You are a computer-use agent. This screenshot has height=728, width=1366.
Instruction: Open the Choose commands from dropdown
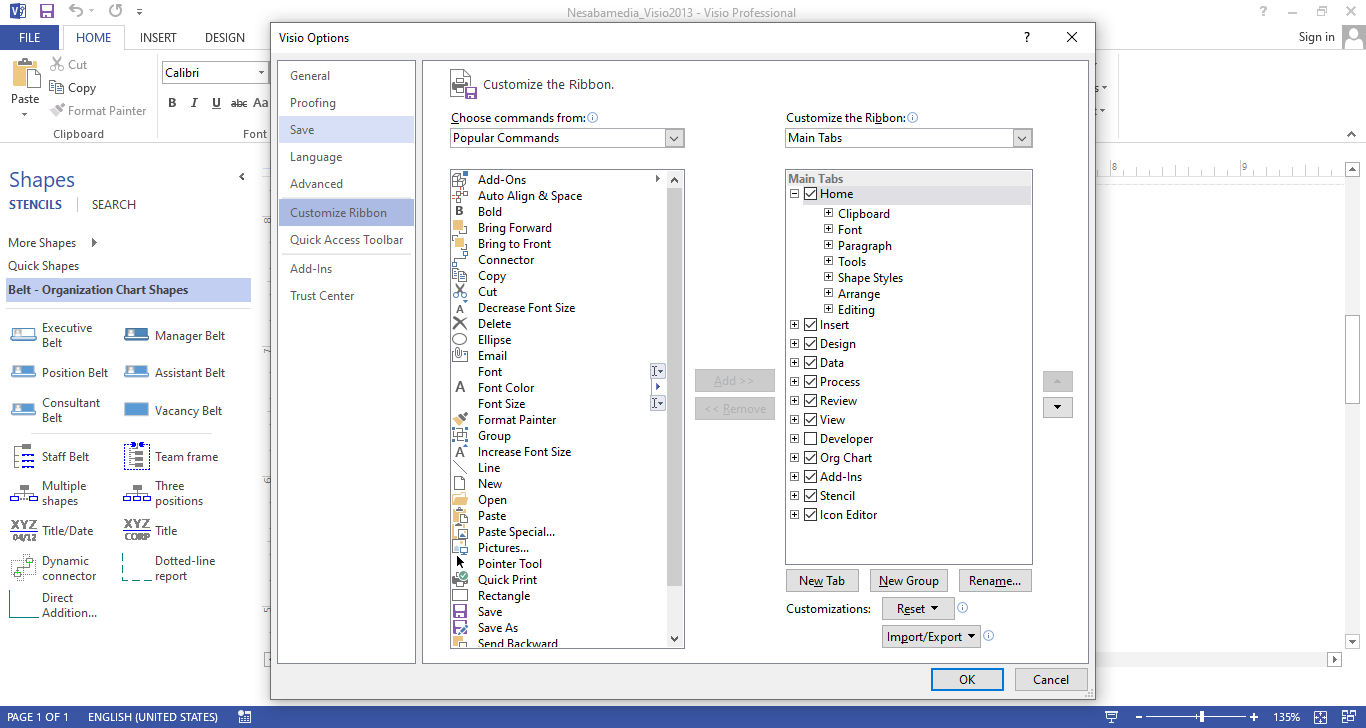pos(674,138)
